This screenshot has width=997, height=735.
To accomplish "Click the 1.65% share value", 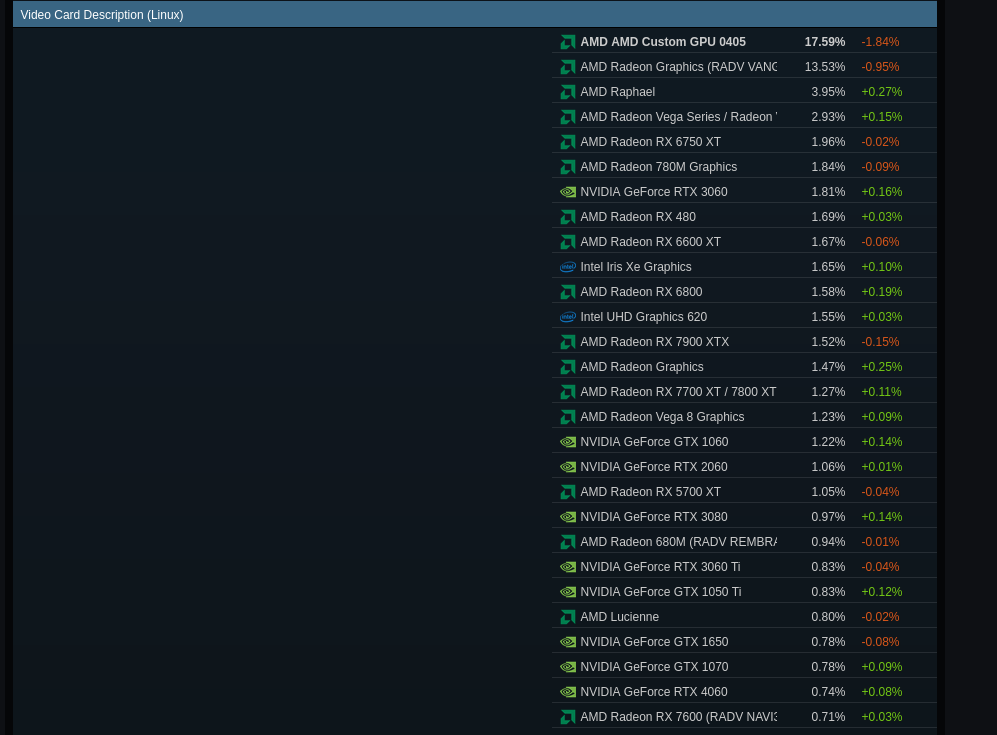I will (x=828, y=267).
